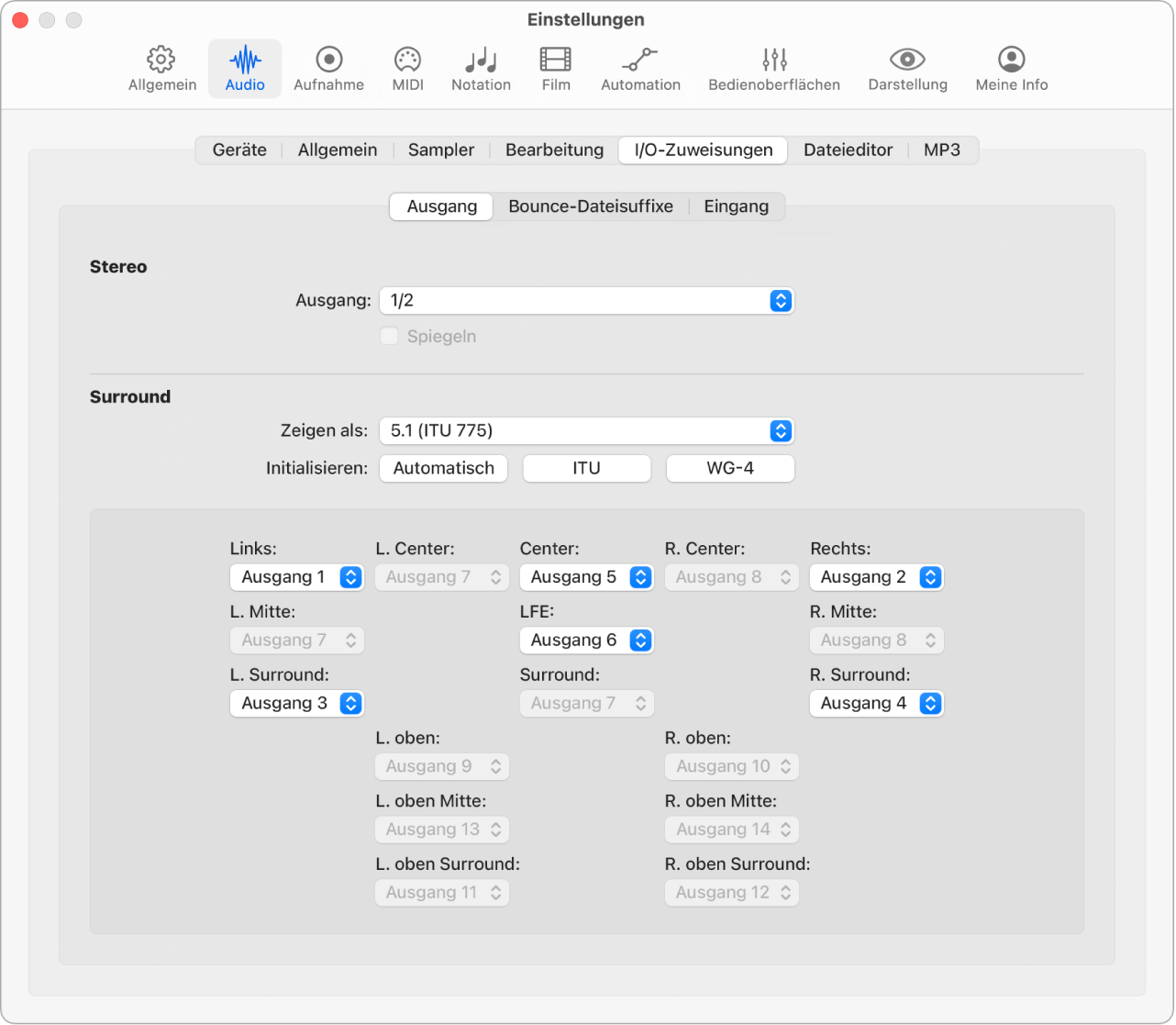Select the I/O-Zuweisungen tab

point(704,150)
